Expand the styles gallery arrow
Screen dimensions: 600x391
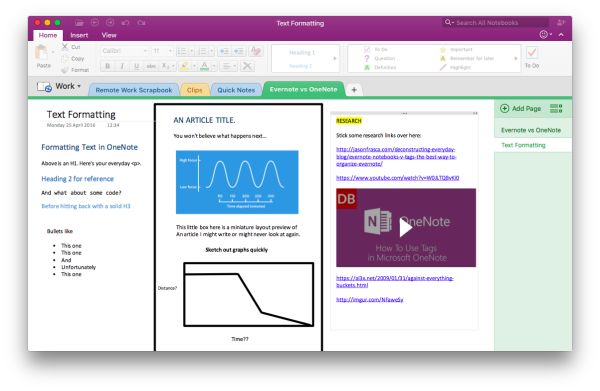tap(335, 58)
